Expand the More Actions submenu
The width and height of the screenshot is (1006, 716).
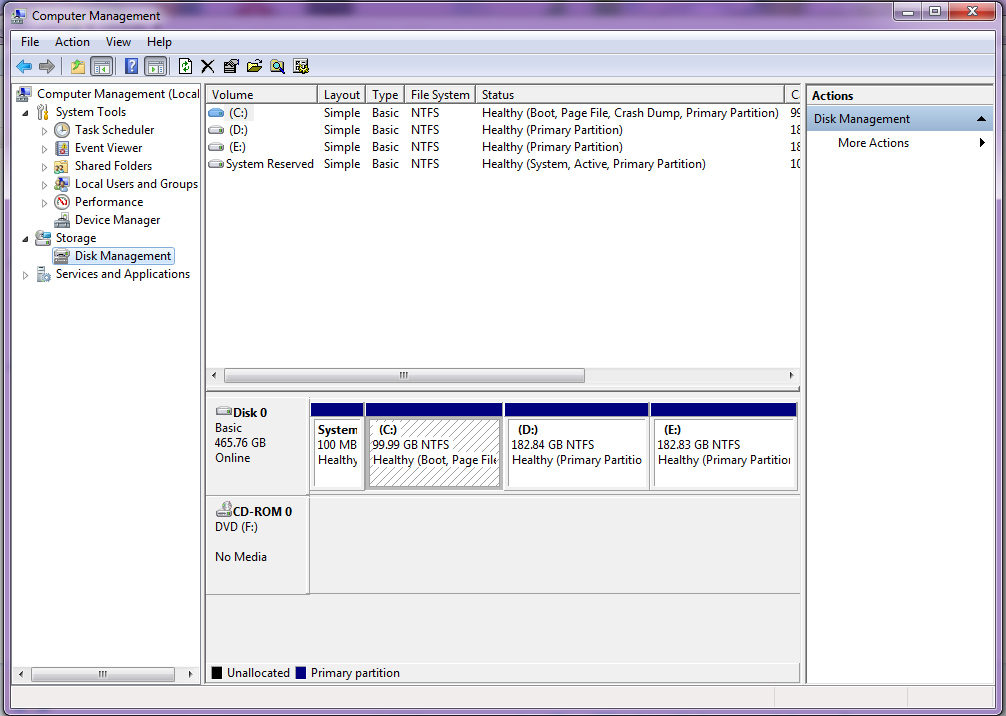[x=982, y=143]
